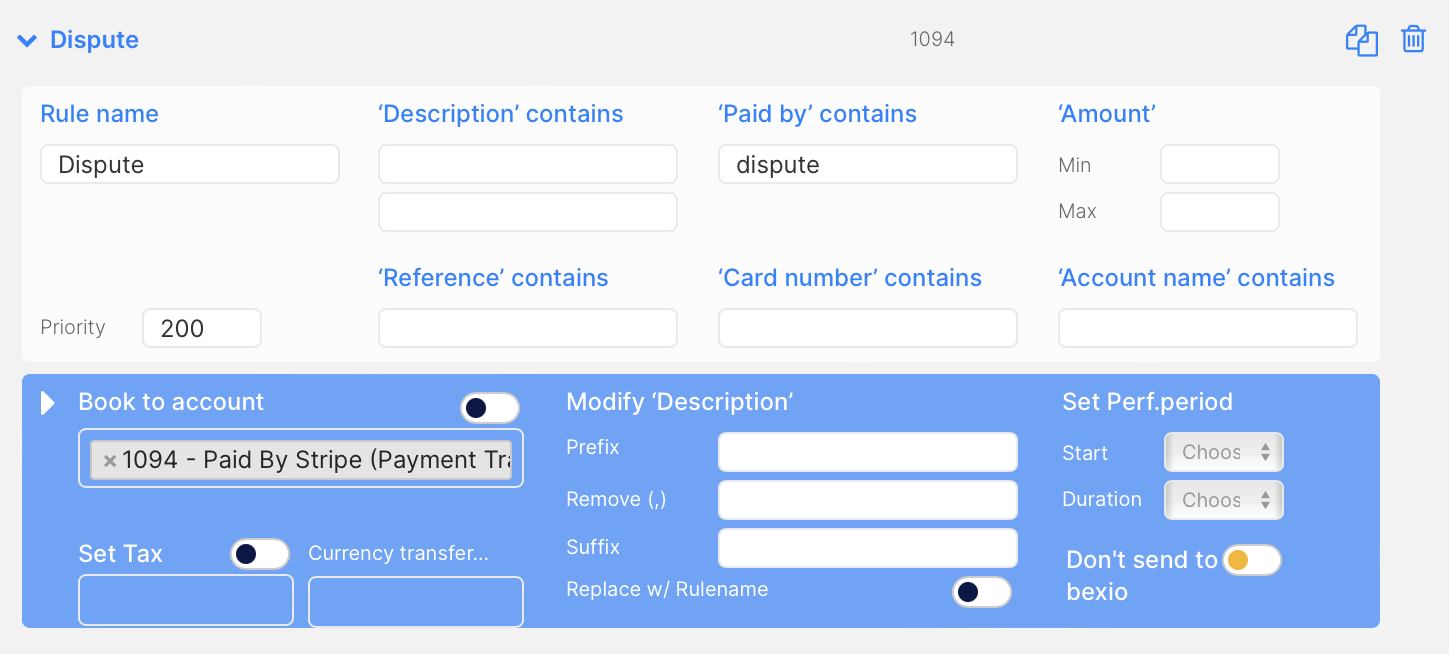The width and height of the screenshot is (1449, 654).
Task: Click the Suffix description field
Action: point(868,548)
